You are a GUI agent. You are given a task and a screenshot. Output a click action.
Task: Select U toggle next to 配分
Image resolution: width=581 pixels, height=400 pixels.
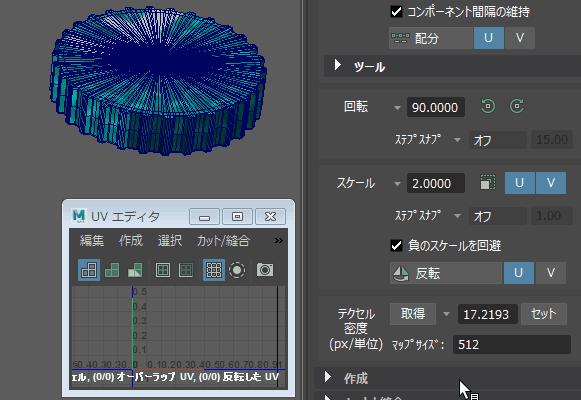488,38
